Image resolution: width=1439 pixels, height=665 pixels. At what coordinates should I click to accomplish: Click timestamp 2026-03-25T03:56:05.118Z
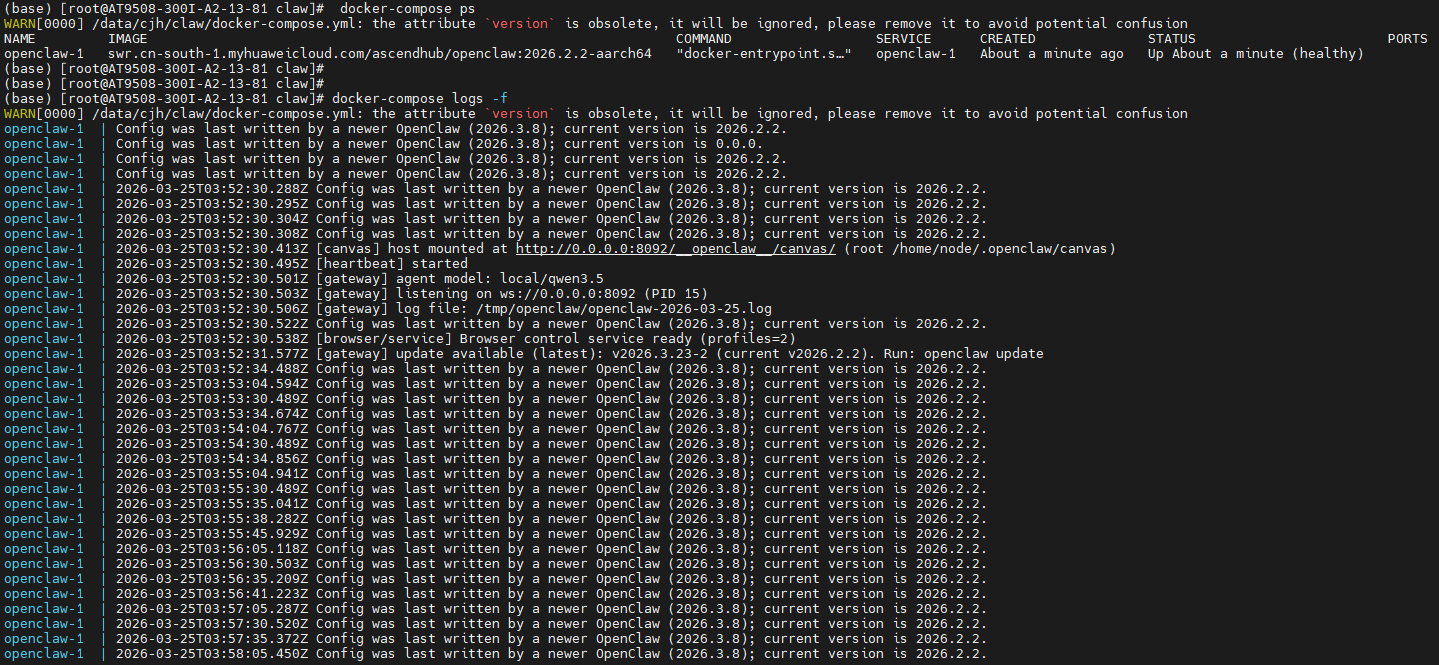pos(212,549)
